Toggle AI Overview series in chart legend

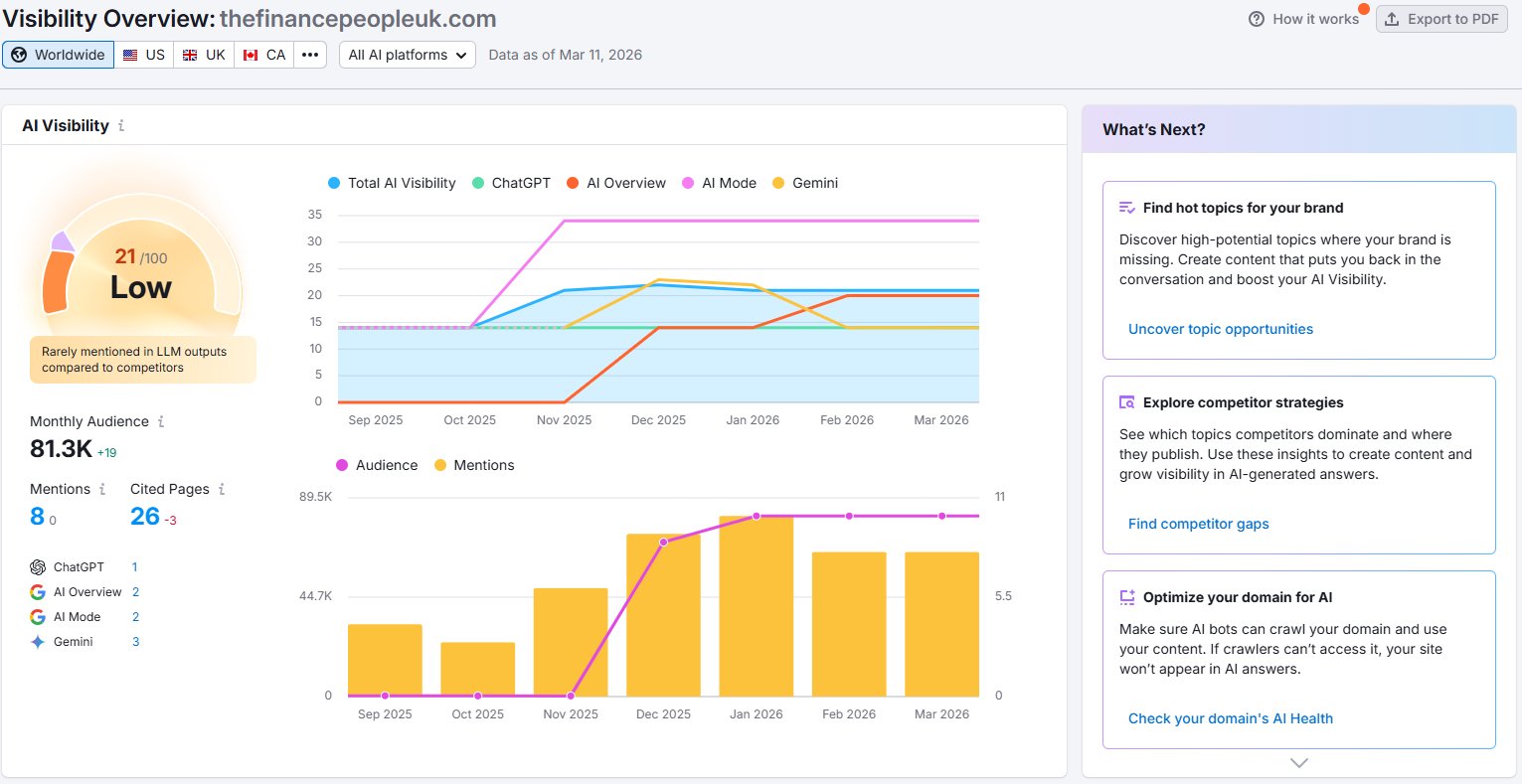point(616,183)
